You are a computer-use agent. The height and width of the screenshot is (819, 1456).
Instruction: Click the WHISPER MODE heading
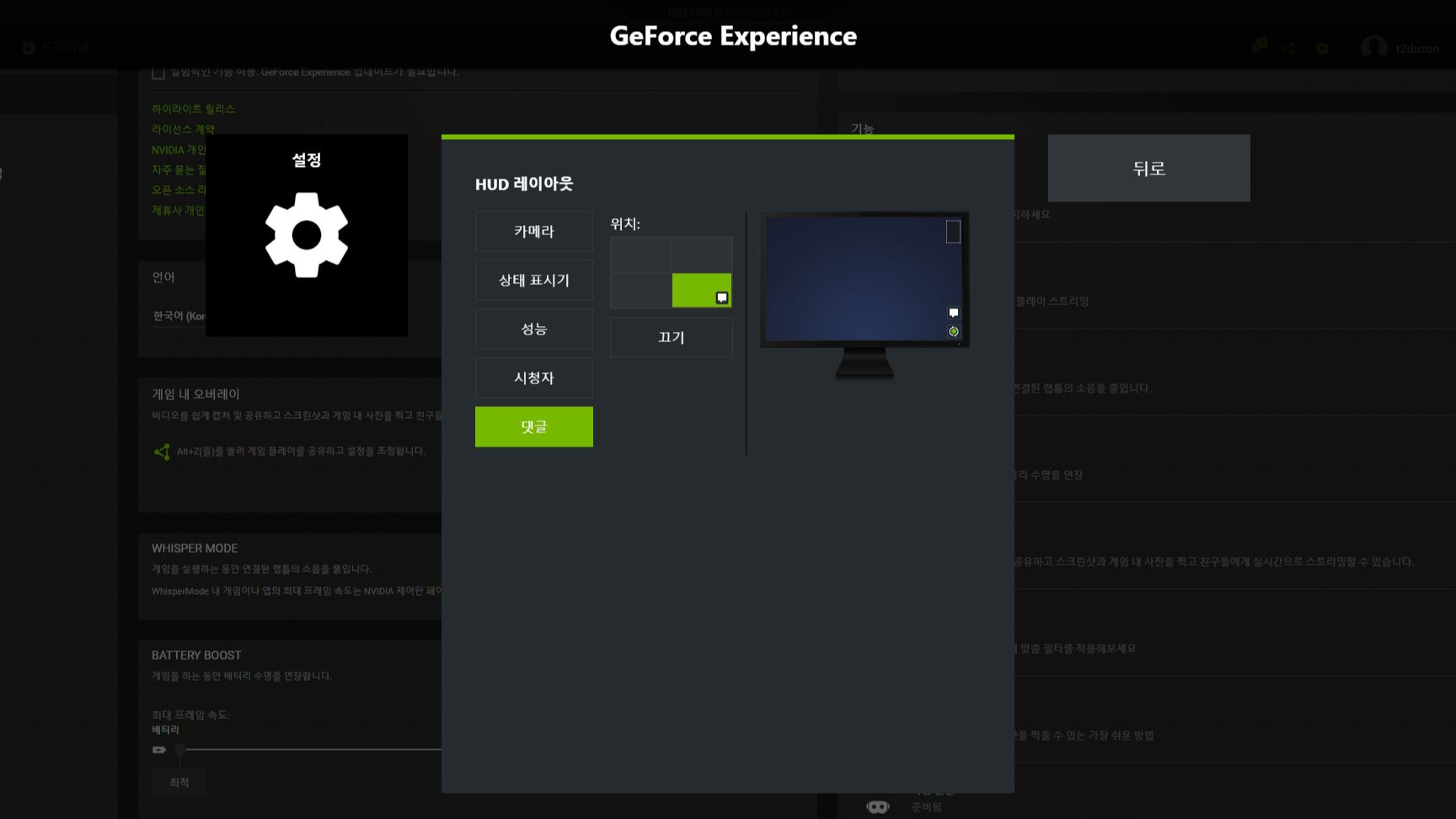(x=195, y=548)
